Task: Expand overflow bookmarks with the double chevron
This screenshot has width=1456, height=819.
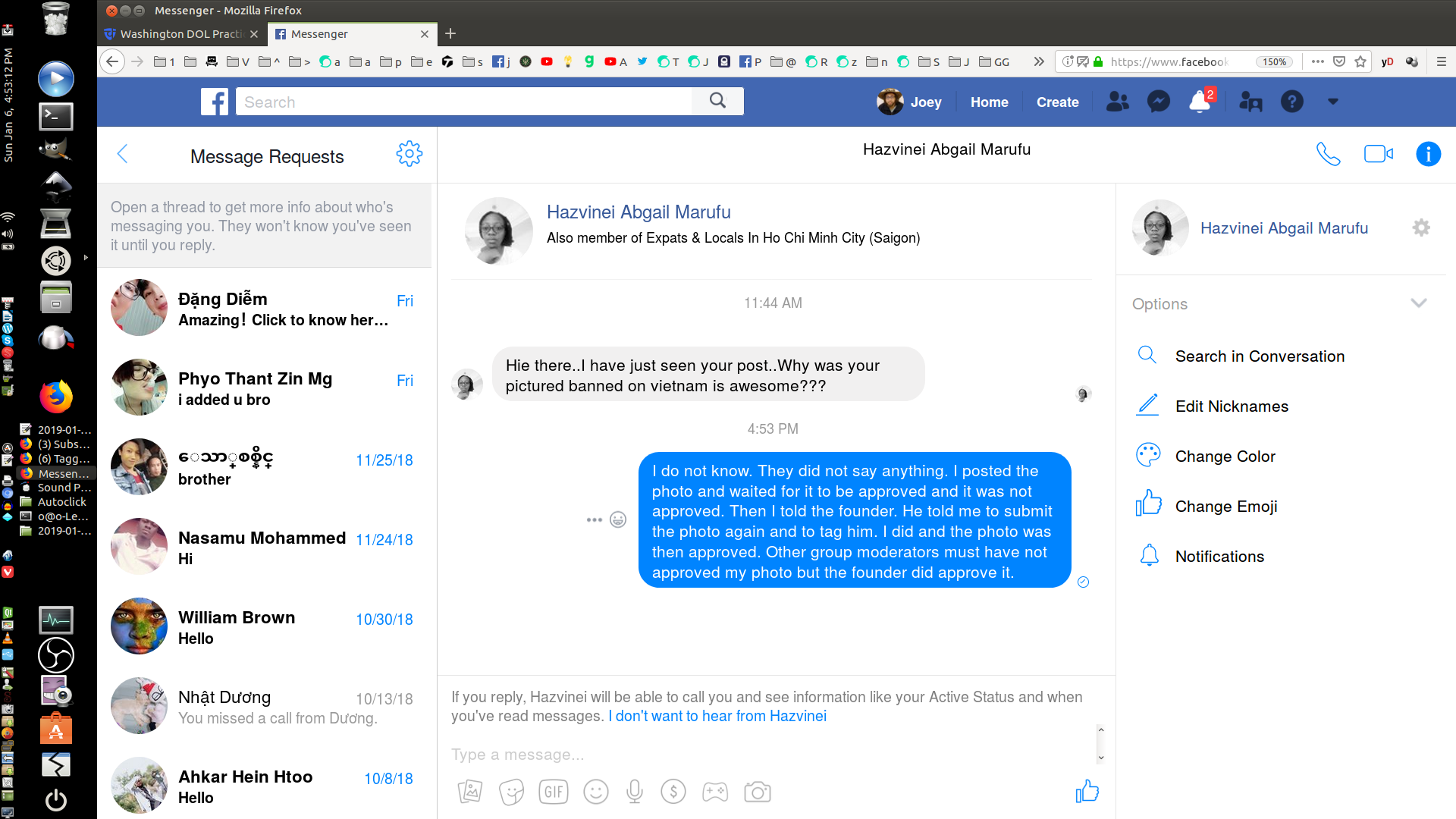Action: tap(1038, 61)
